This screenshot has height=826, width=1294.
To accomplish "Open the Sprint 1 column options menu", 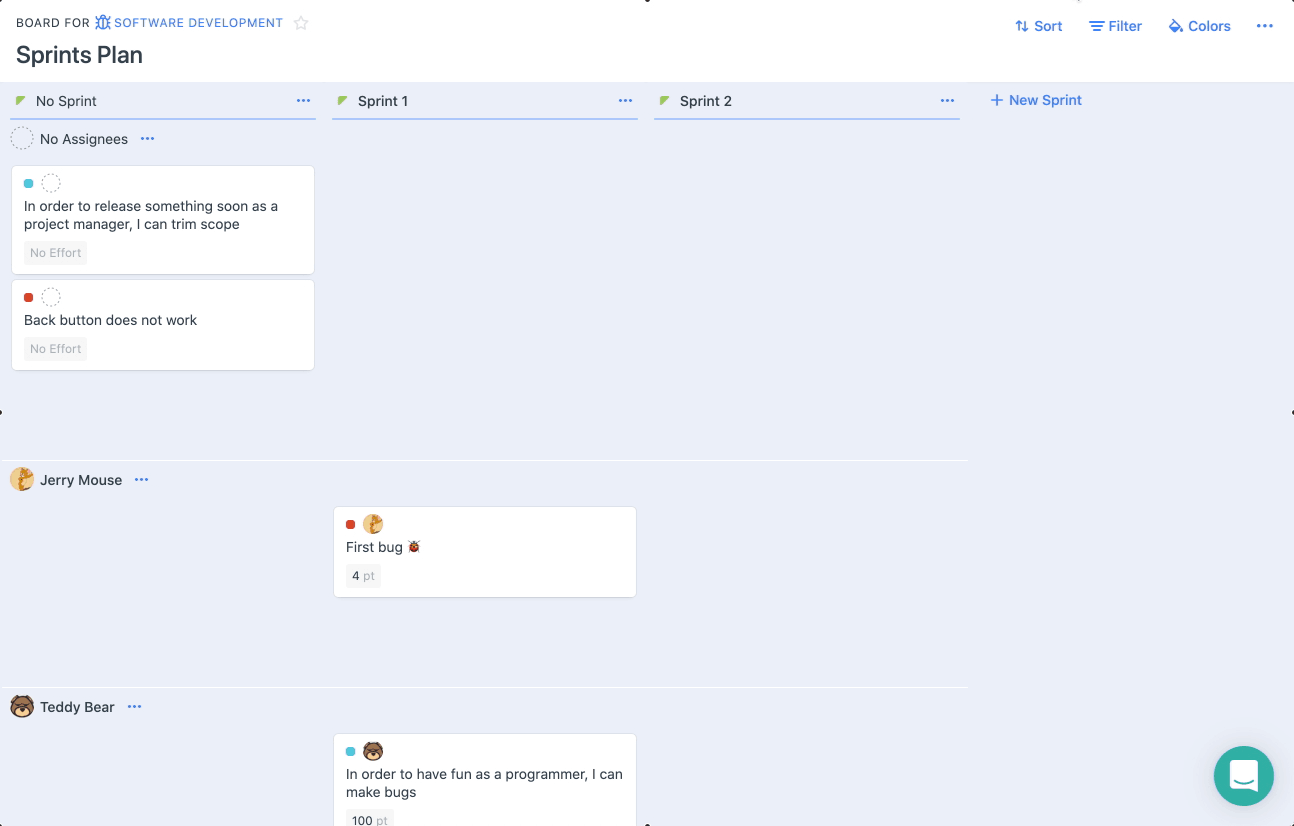I will pyautogui.click(x=625, y=101).
